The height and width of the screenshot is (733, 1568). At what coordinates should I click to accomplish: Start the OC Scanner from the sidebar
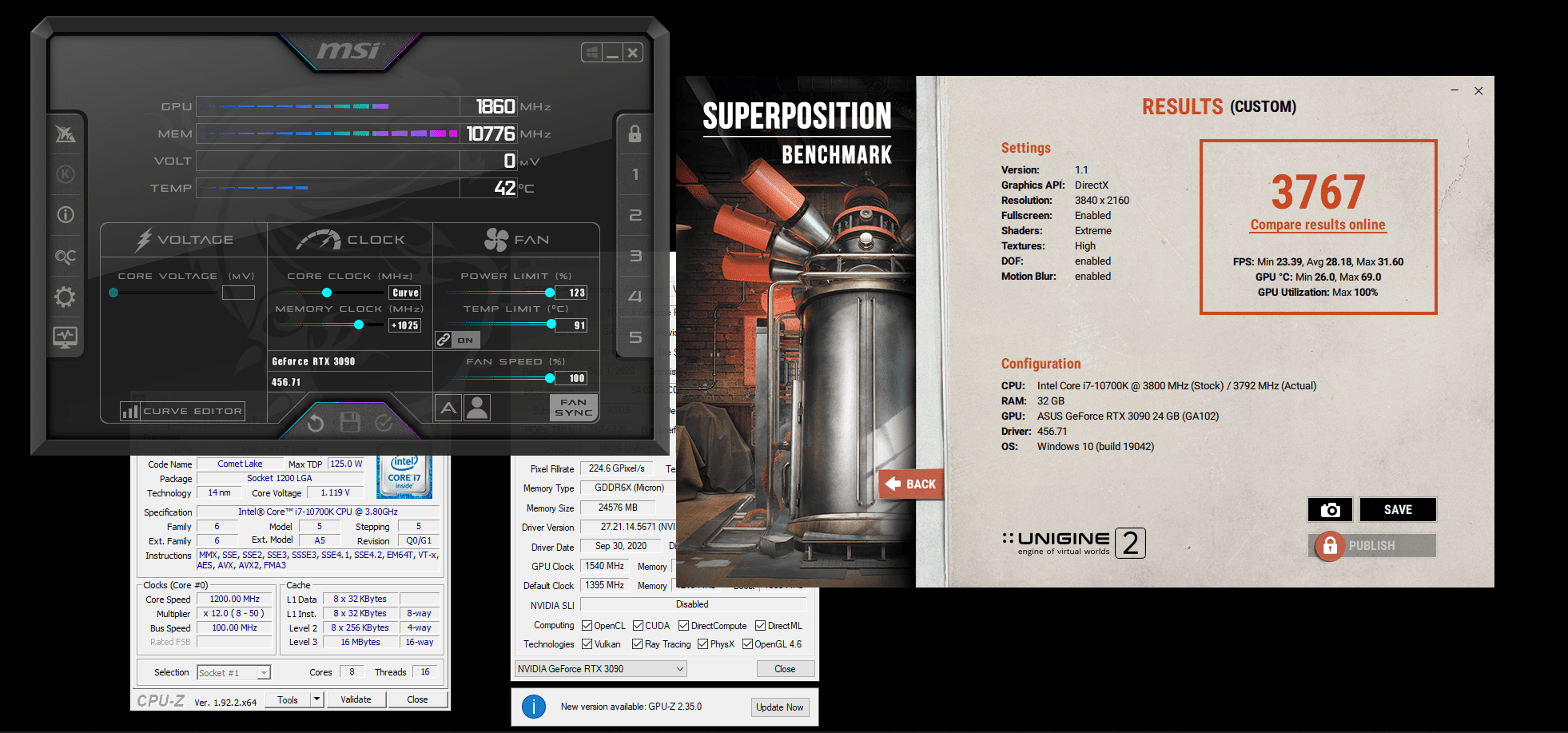[x=66, y=257]
